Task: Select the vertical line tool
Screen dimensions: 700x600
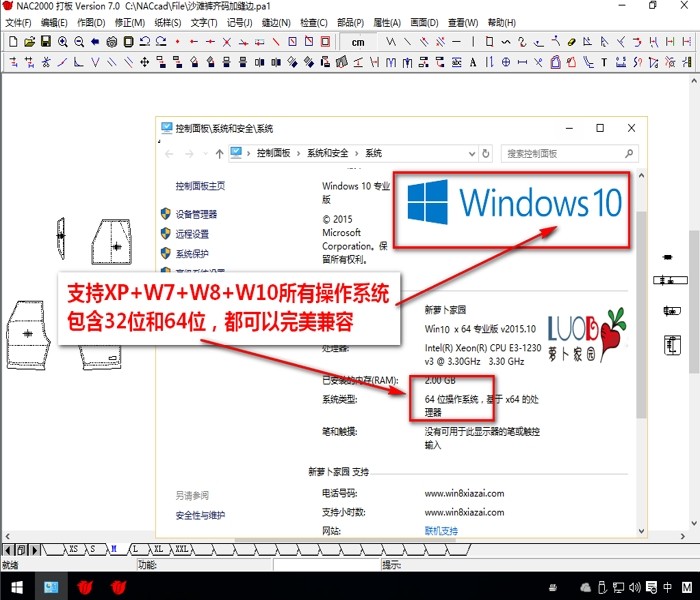Action: (x=473, y=42)
